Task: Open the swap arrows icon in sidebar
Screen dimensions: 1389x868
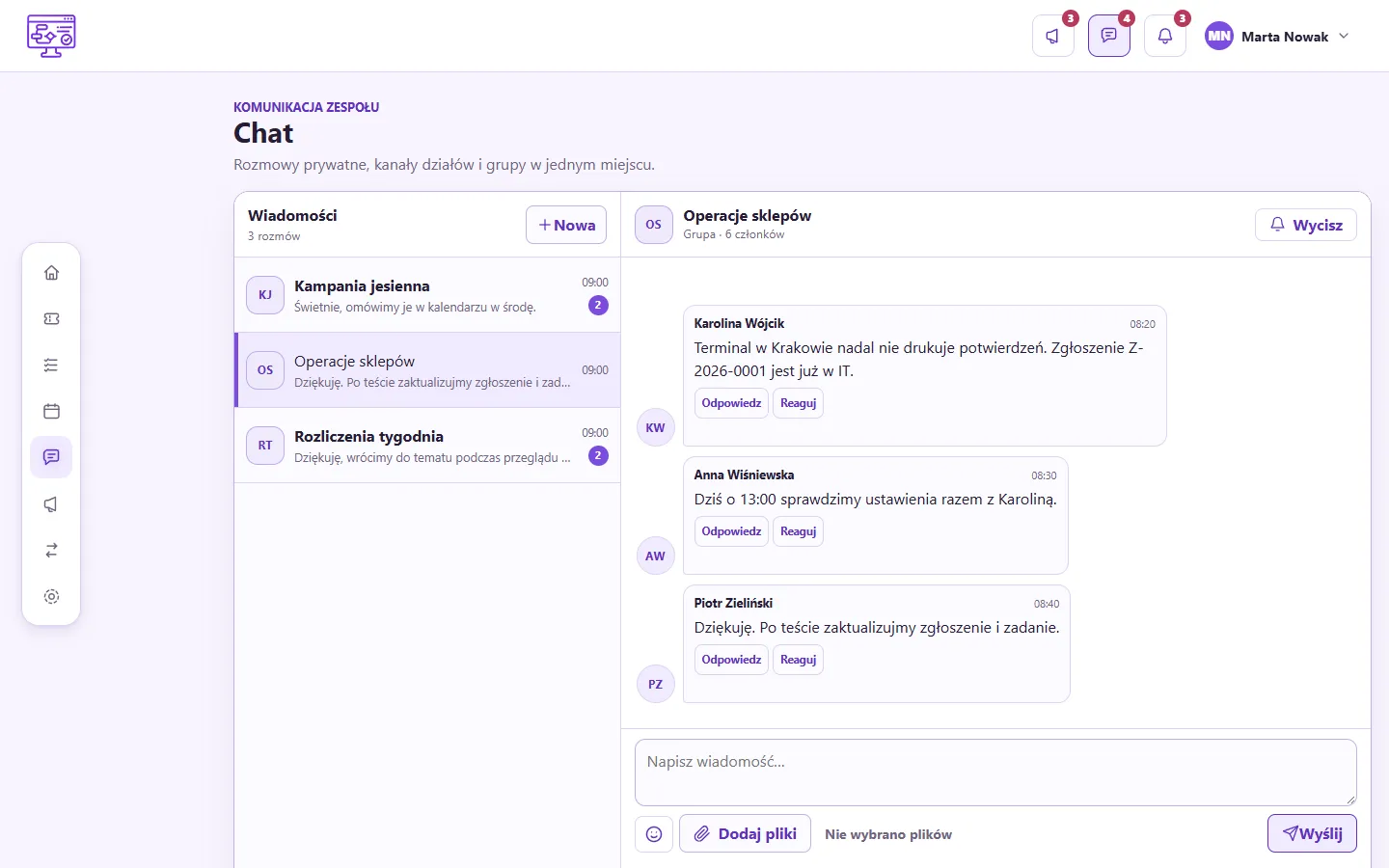Action: (51, 551)
